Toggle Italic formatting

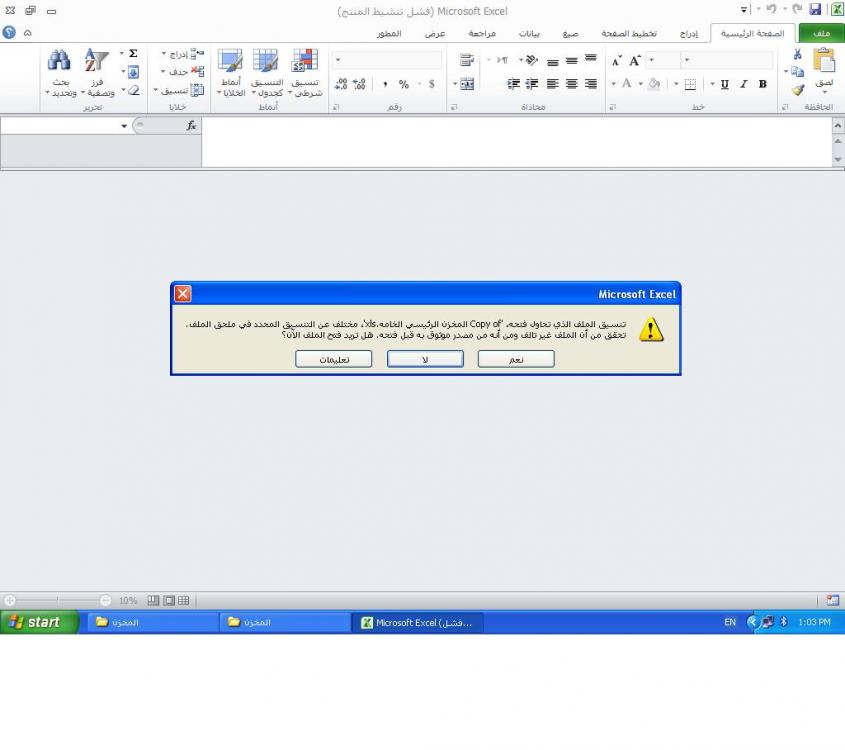(x=744, y=84)
